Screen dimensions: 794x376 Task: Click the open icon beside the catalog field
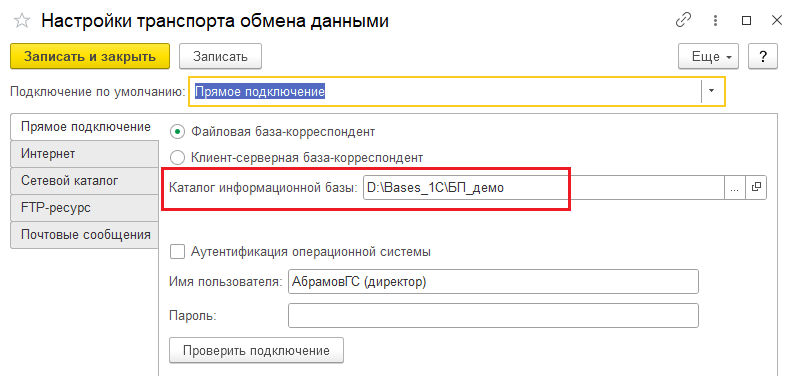(756, 187)
